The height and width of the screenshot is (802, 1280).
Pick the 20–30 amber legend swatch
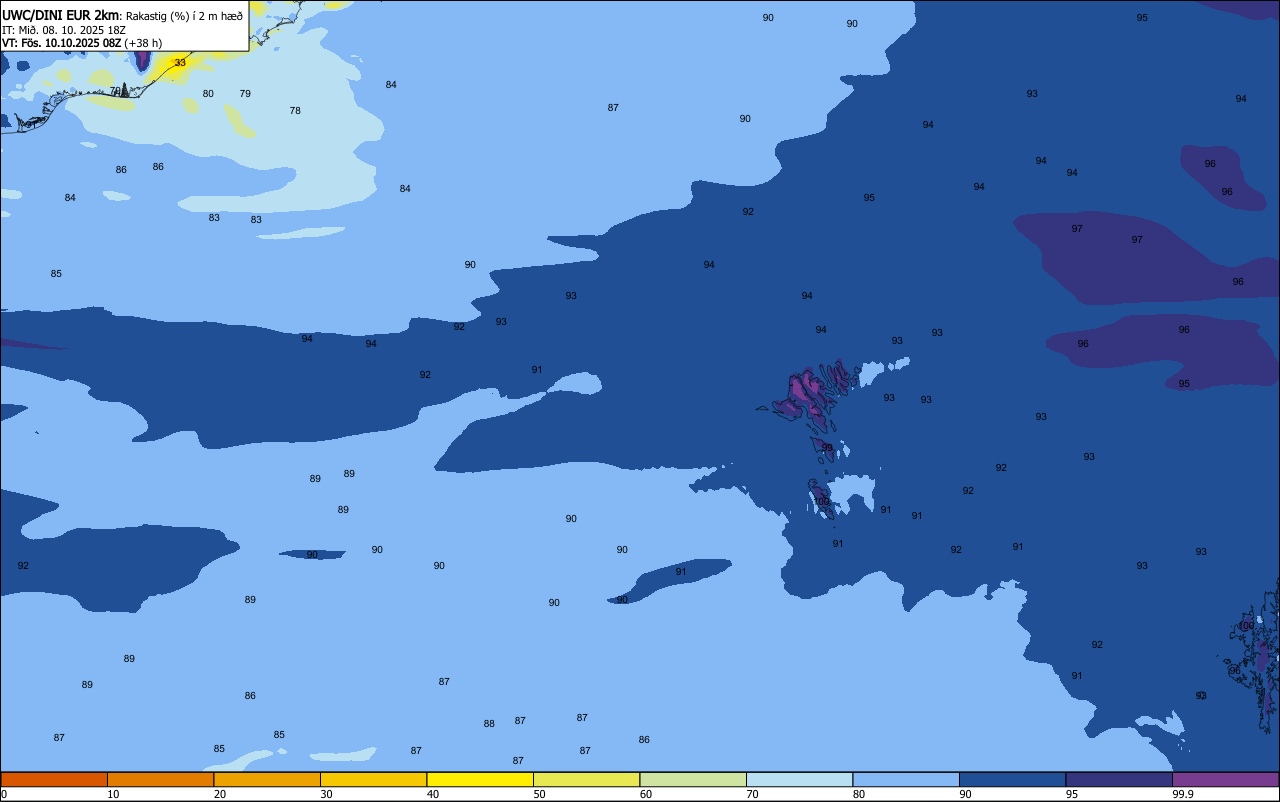tap(267, 779)
